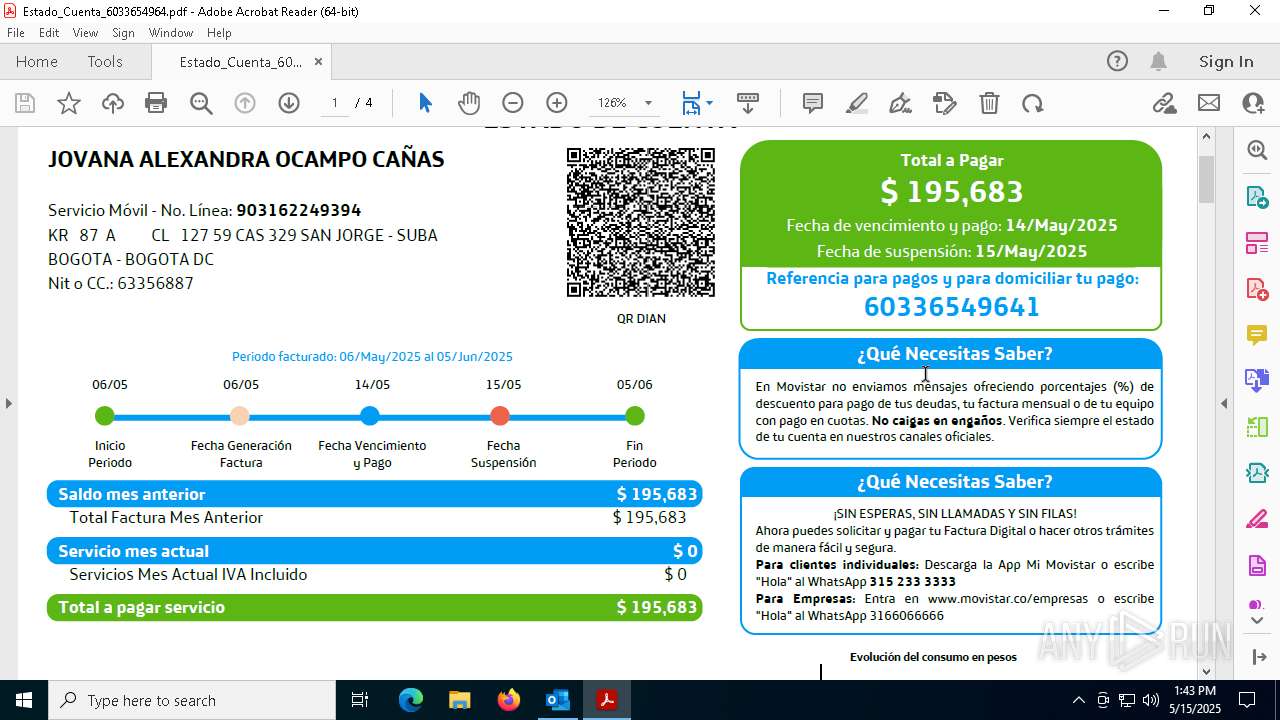The width and height of the screenshot is (1280, 720).
Task: Switch to the Home tab
Action: point(37,62)
